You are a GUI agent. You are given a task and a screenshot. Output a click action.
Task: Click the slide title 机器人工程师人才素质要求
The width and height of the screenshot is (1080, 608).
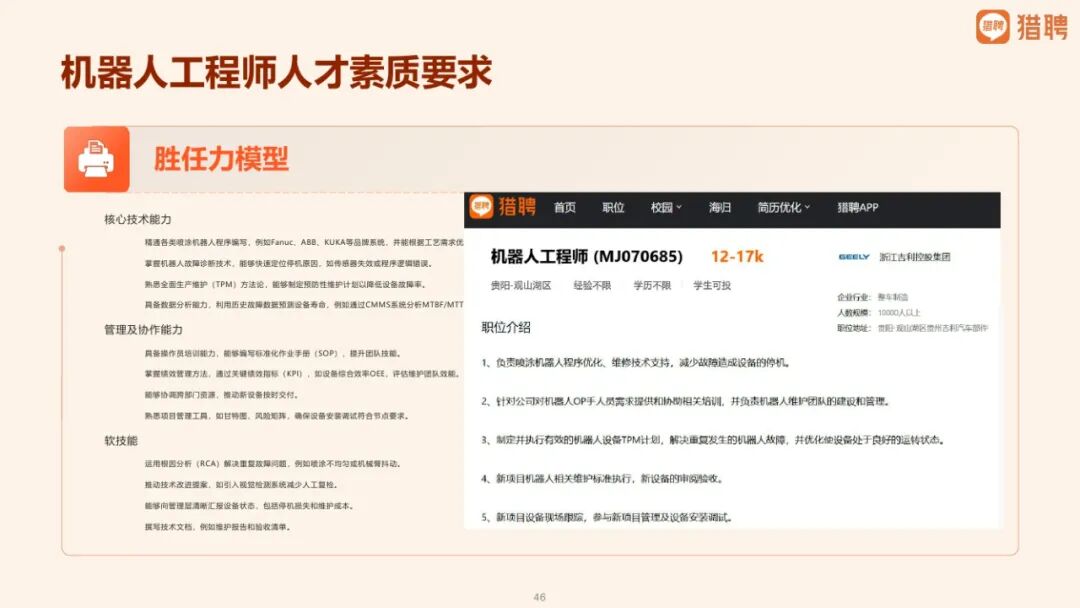[x=277, y=72]
